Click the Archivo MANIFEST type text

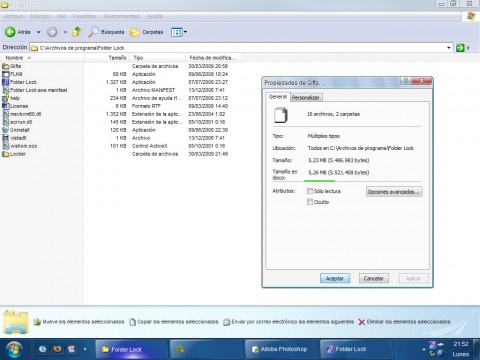tap(153, 90)
